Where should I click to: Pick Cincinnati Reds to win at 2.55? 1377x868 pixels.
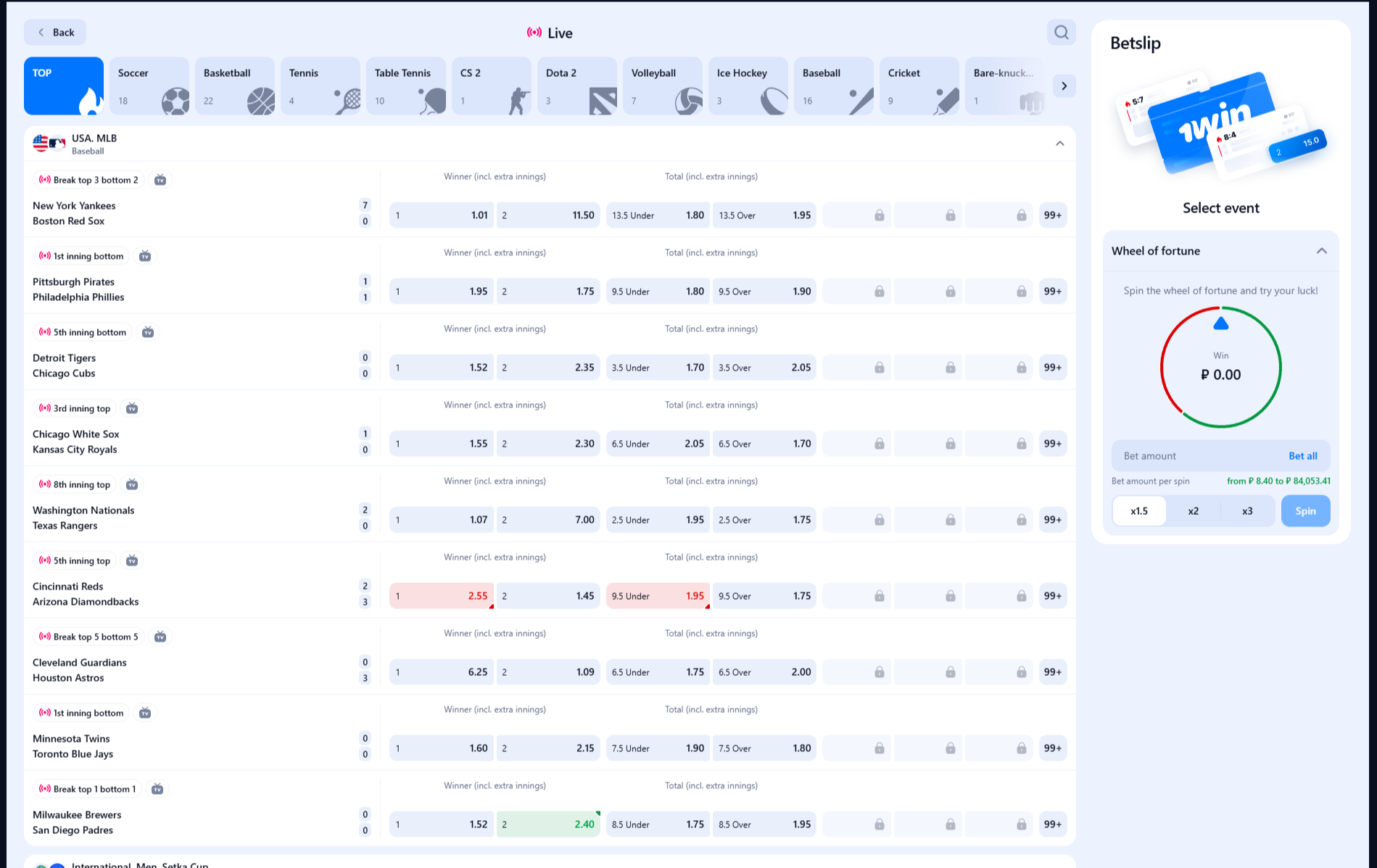point(442,596)
